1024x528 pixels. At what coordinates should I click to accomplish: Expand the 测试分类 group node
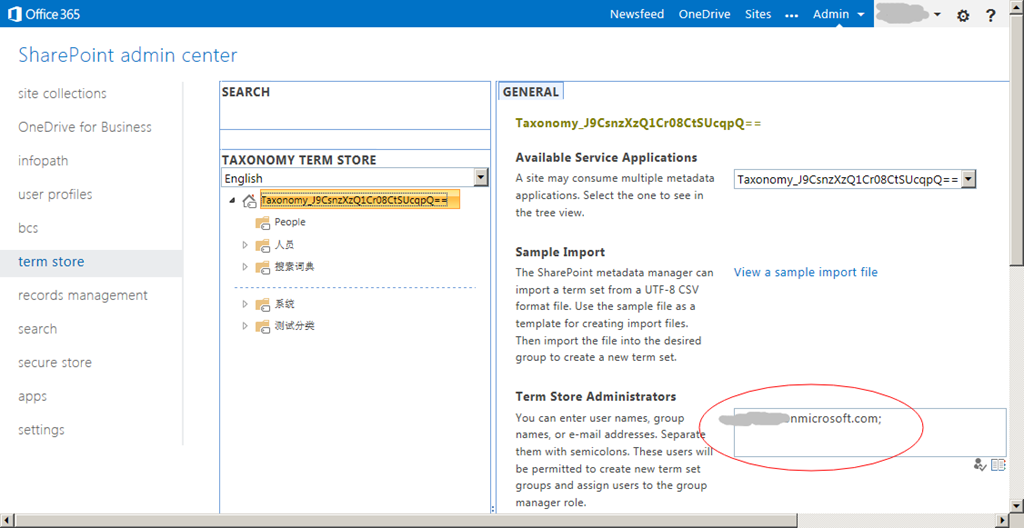pyautogui.click(x=246, y=325)
